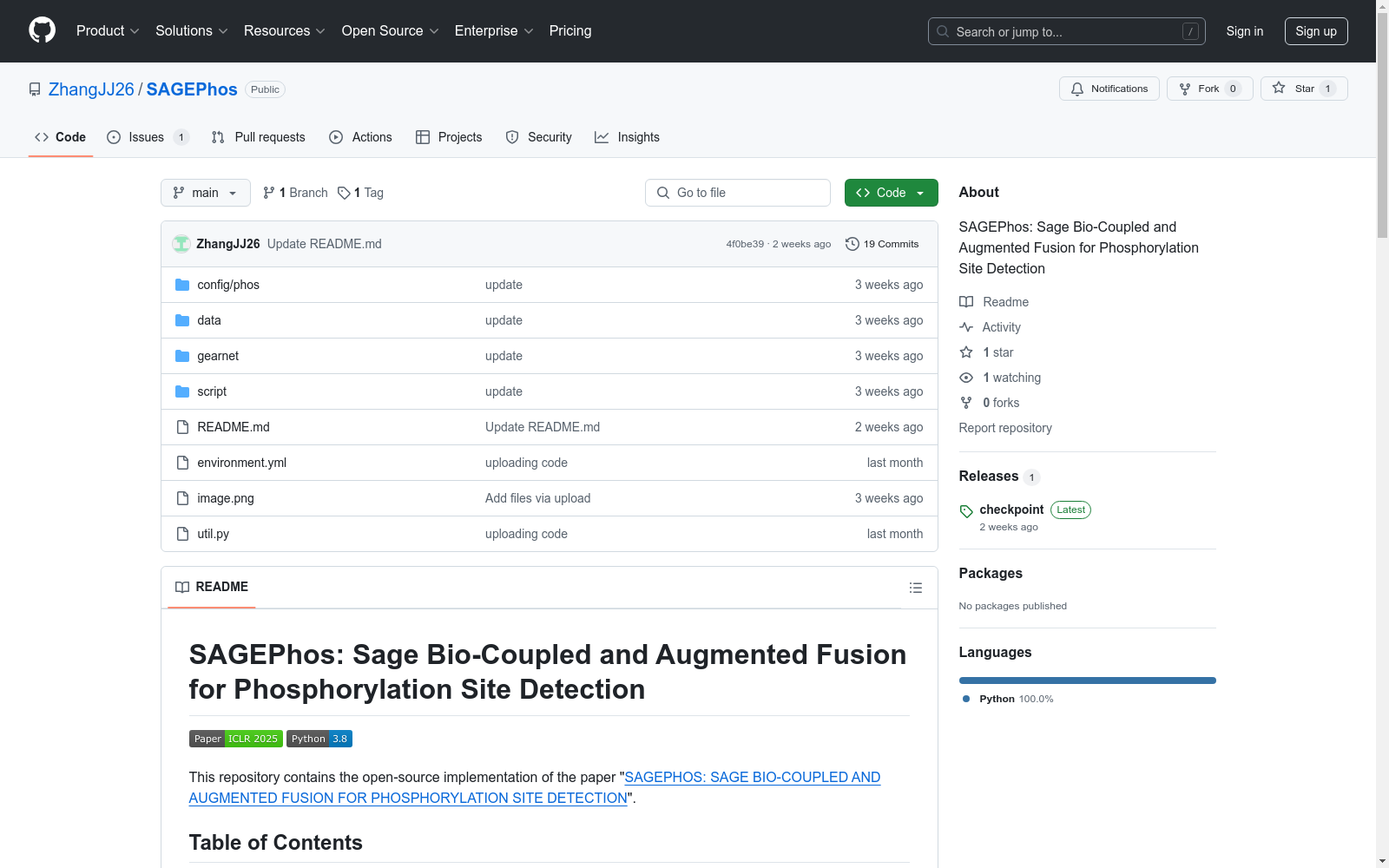This screenshot has height=868, width=1389.
Task: Switch to the Security tab
Action: [539, 137]
